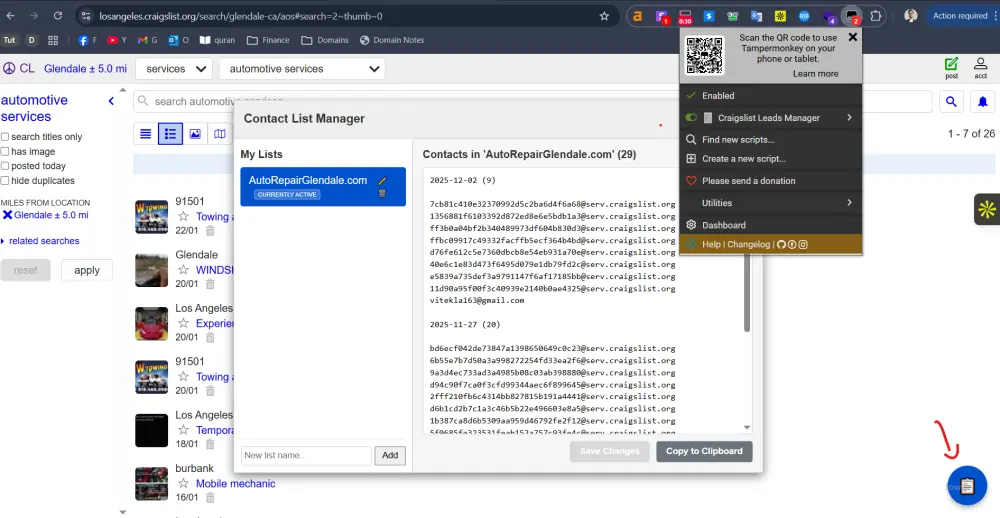This screenshot has height=518, width=1000.
Task: Check 'posted today' filter
Action: click(x=5, y=166)
